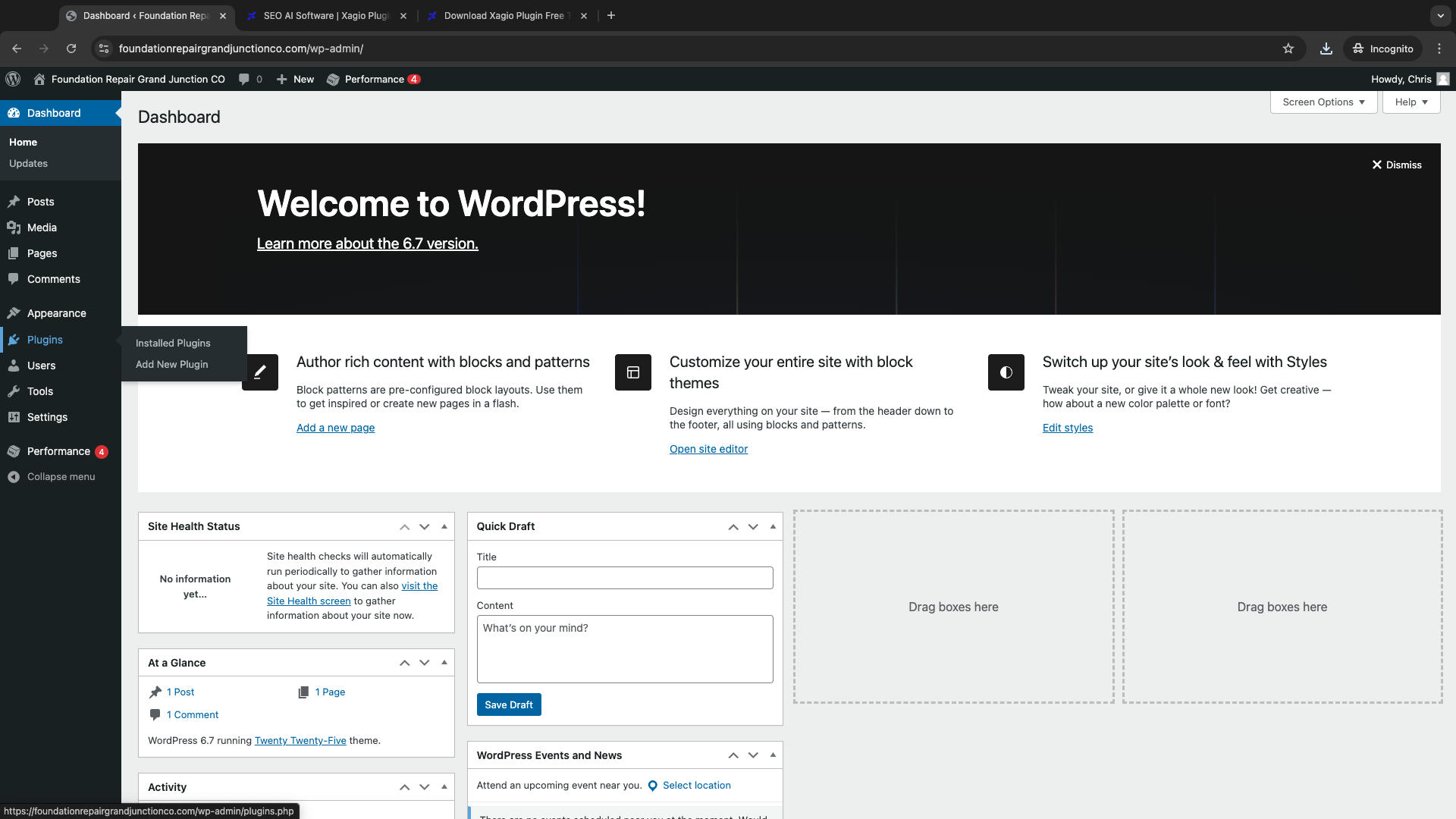Click the layout icon for block themes
This screenshot has width=1456, height=819.
(x=633, y=372)
